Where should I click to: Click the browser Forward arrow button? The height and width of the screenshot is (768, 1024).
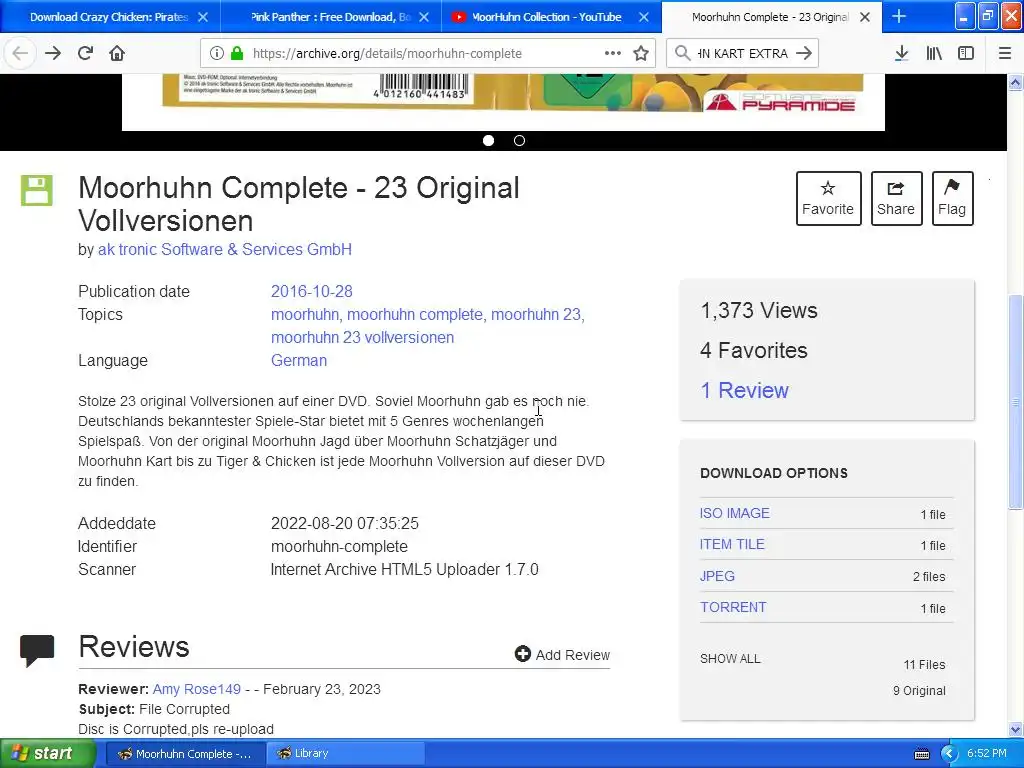click(x=53, y=53)
